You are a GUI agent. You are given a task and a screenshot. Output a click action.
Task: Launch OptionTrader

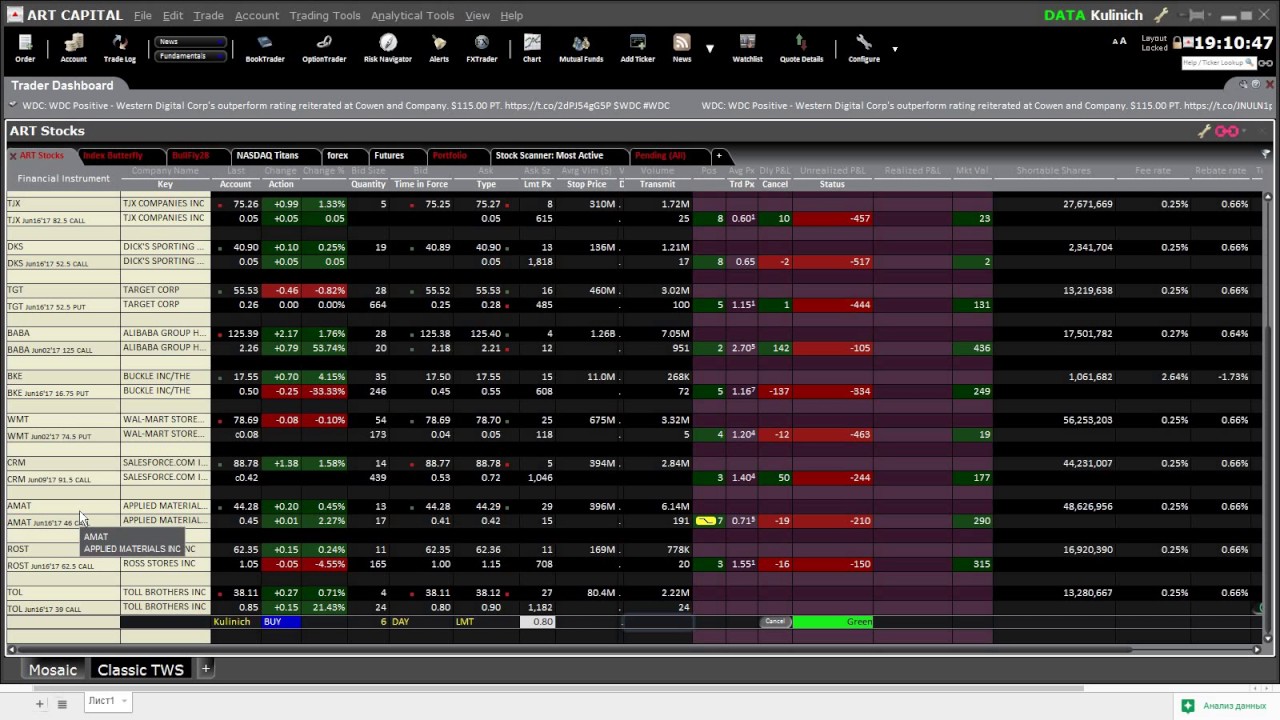(x=324, y=48)
